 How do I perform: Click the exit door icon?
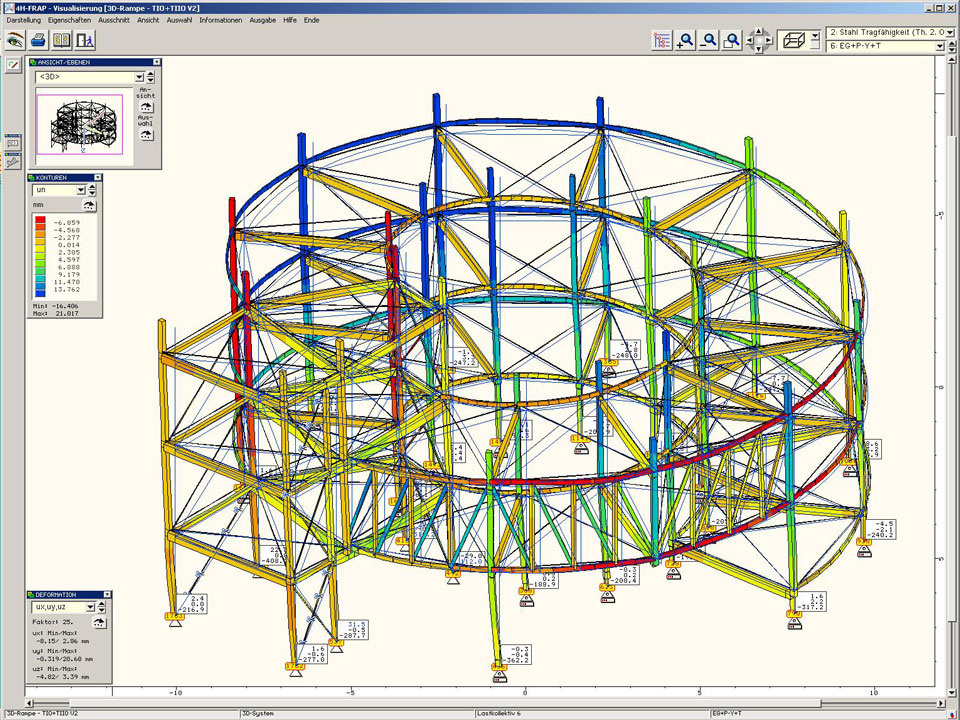(x=85, y=40)
